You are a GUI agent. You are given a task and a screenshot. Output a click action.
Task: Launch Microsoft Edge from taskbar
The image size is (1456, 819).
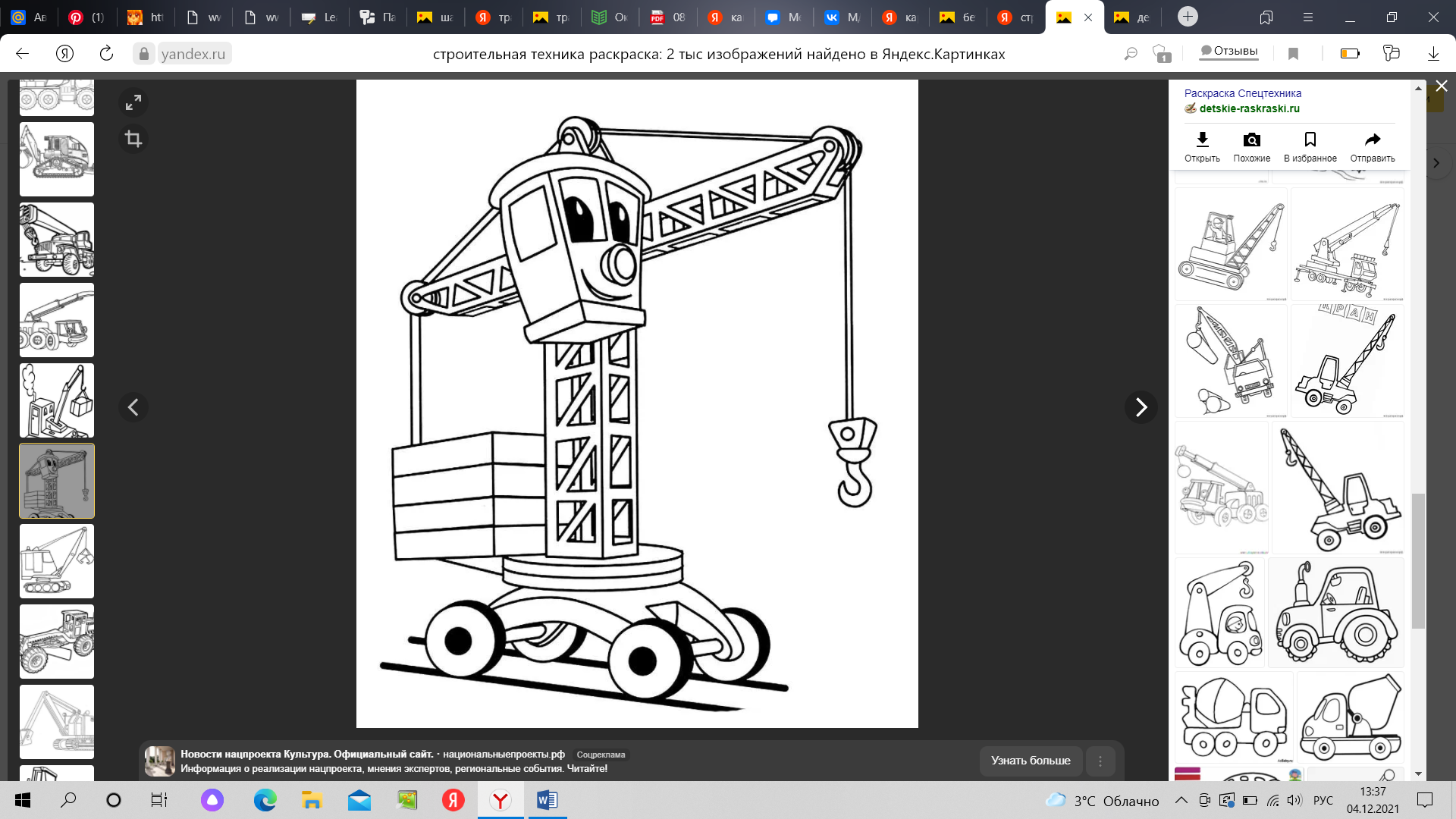tap(265, 800)
